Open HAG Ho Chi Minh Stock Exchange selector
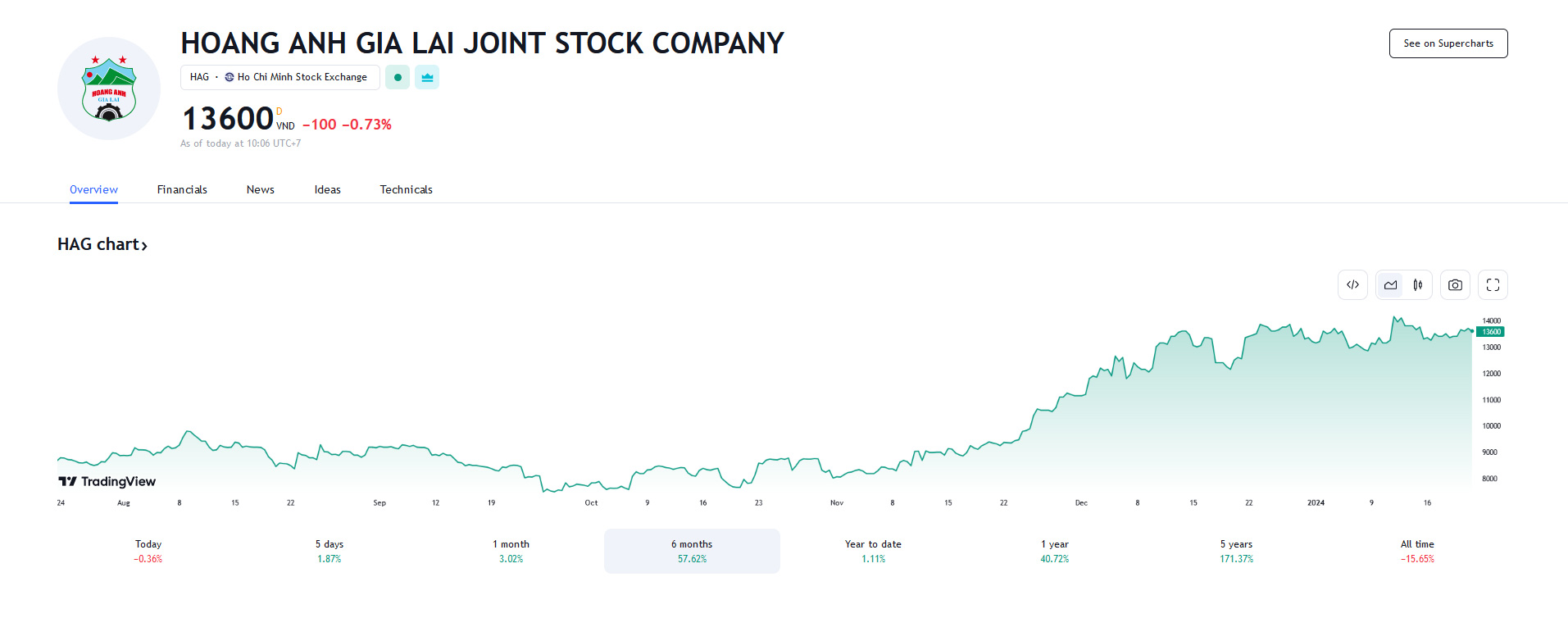Viewport: 1568px width, 618px height. (x=280, y=77)
